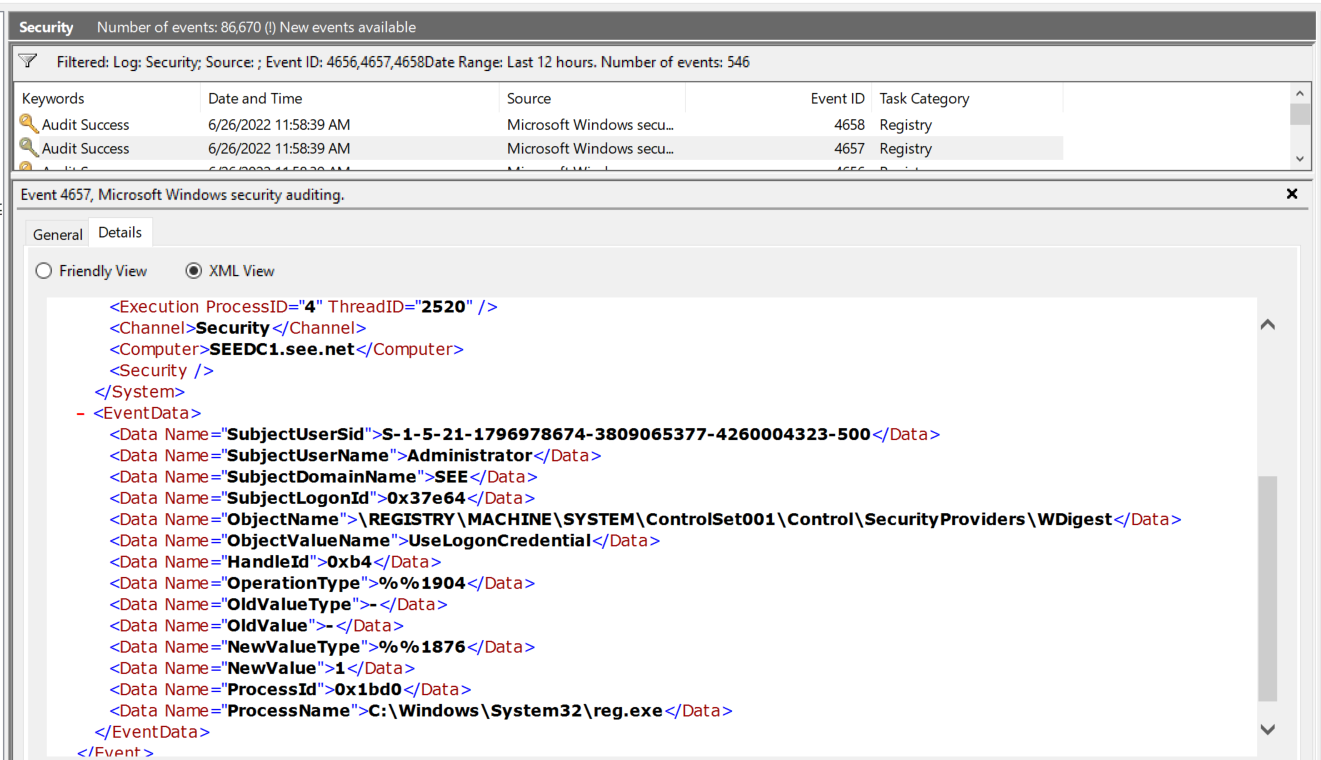The width and height of the screenshot is (1321, 760).
Task: Click the filter funnel icon
Action: coord(28,62)
